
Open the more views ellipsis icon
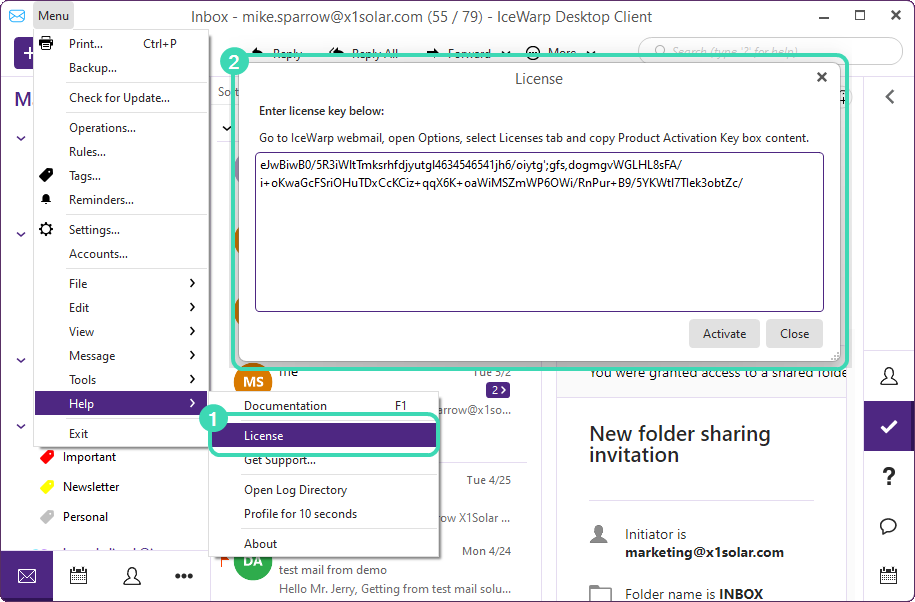click(184, 576)
